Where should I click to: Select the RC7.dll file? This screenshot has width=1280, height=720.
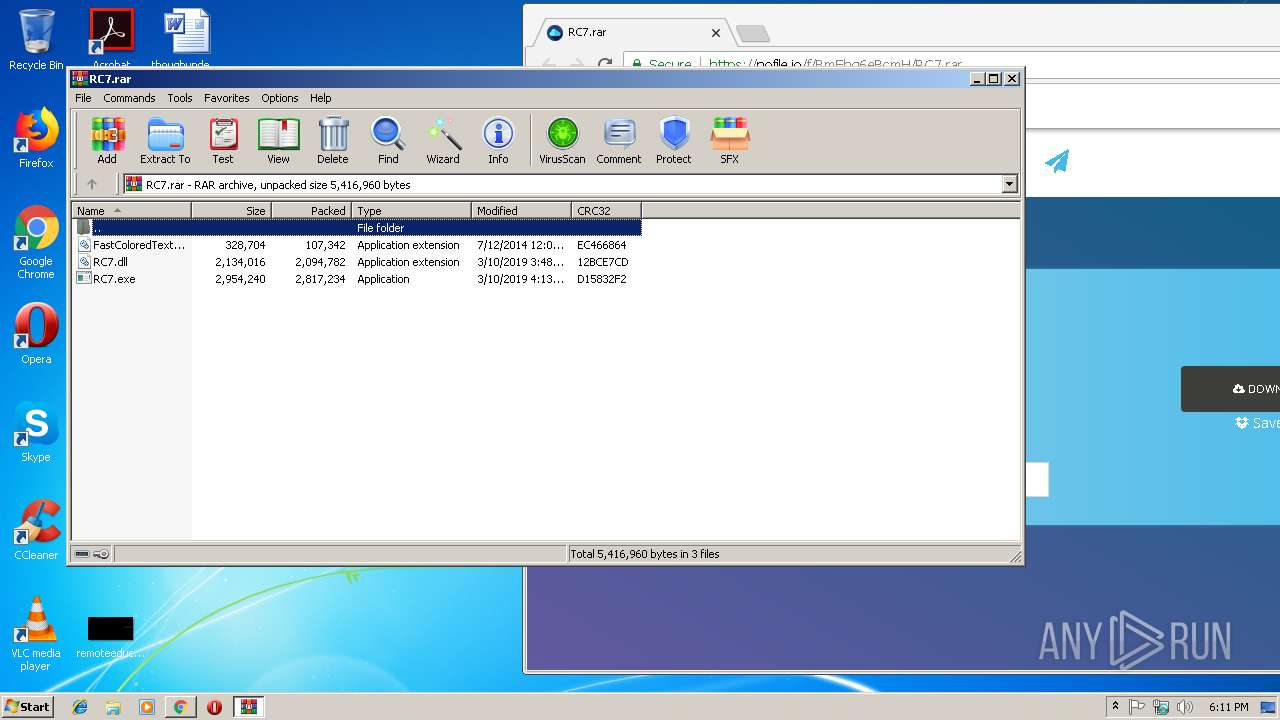click(x=110, y=262)
